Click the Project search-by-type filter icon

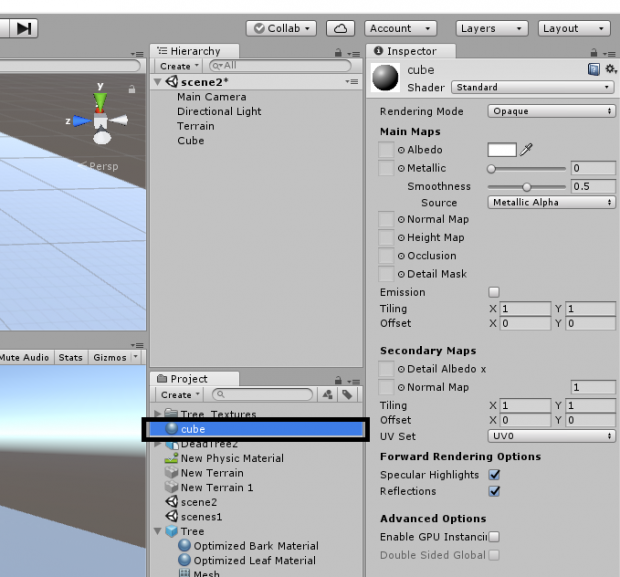[x=330, y=395]
